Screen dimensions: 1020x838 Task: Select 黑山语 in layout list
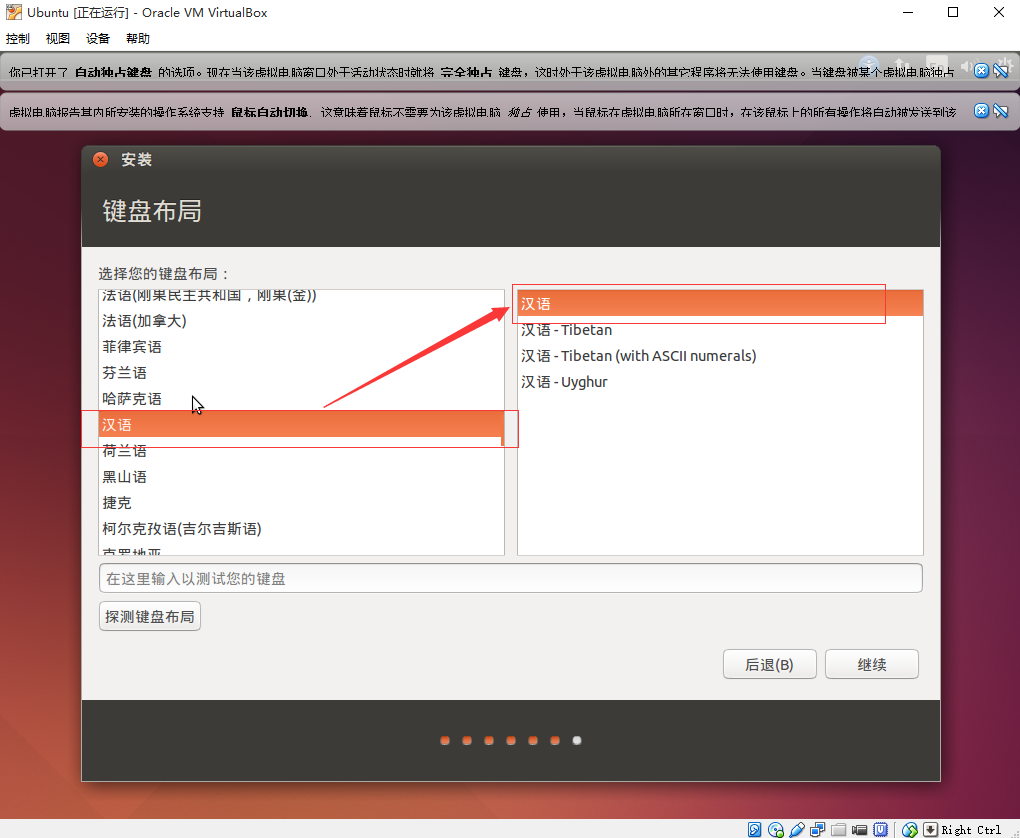point(301,477)
